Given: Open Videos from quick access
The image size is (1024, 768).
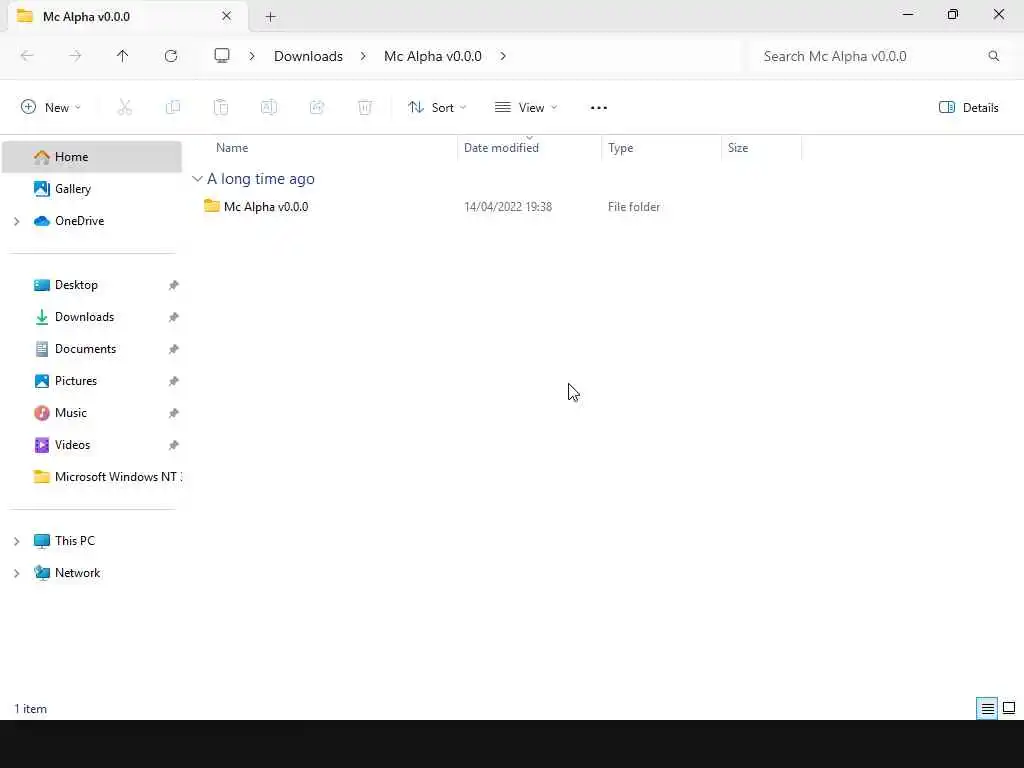Looking at the screenshot, I should pyautogui.click(x=72, y=445).
